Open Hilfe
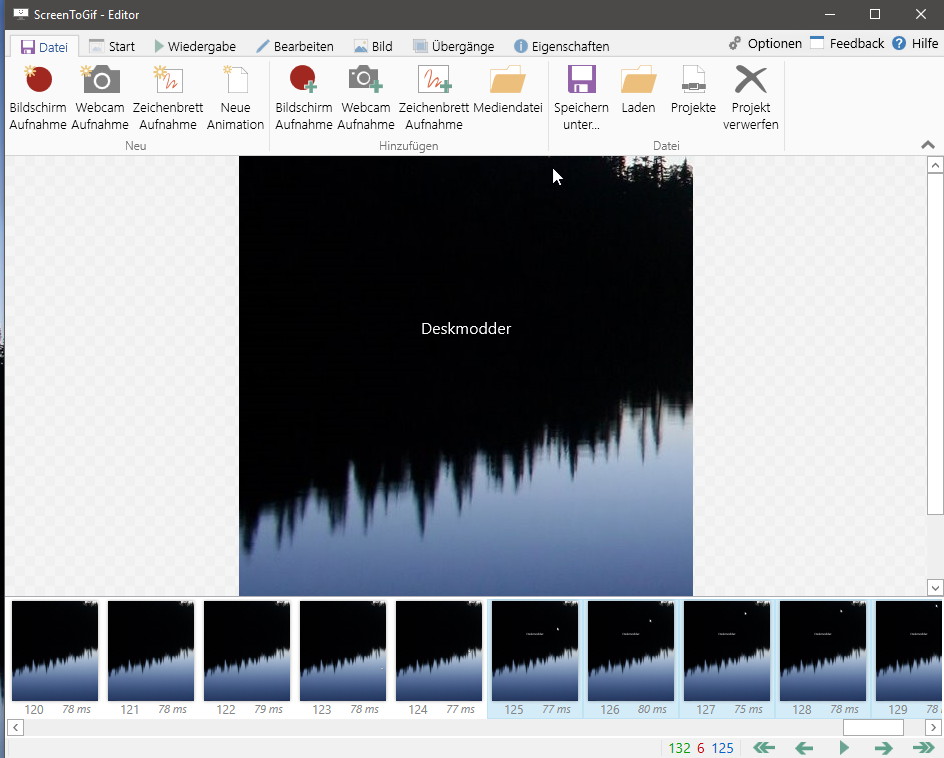This screenshot has width=944, height=758. (915, 43)
